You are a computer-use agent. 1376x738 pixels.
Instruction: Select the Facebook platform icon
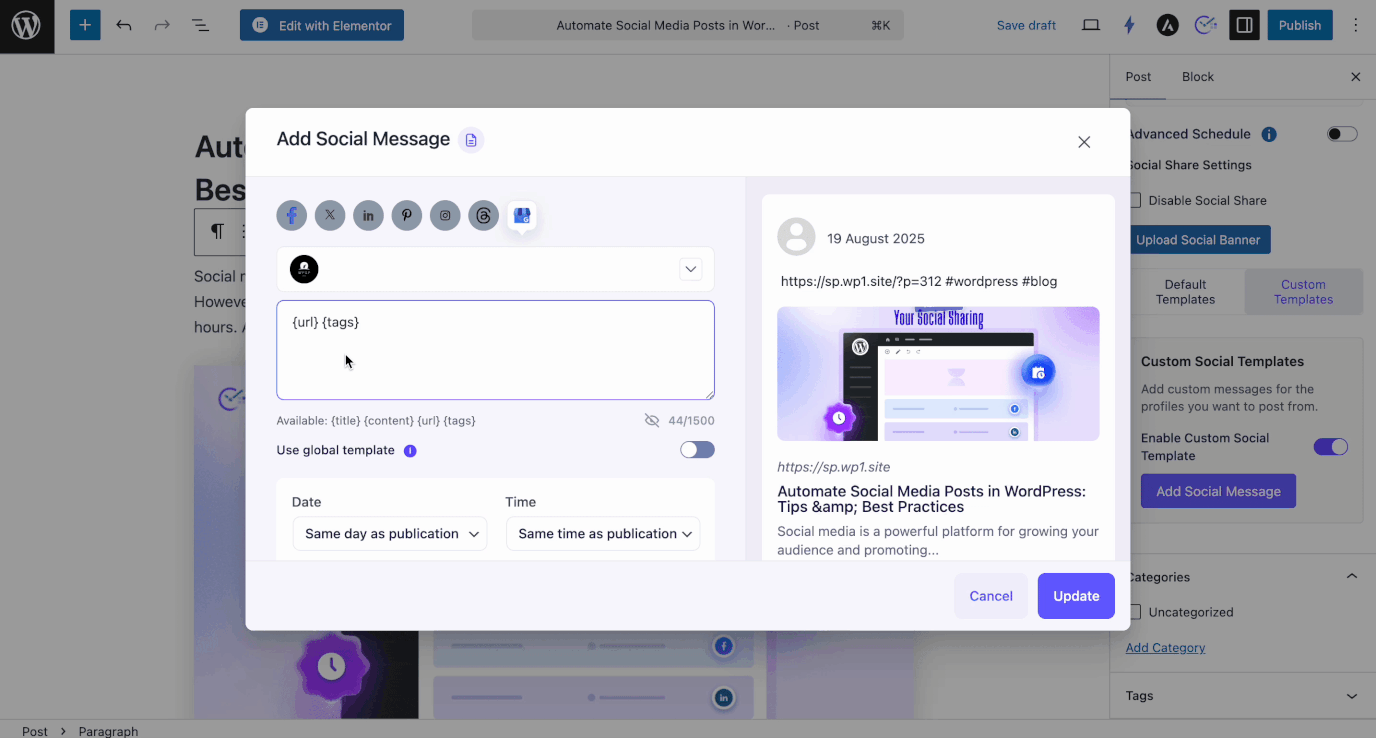pyautogui.click(x=292, y=215)
